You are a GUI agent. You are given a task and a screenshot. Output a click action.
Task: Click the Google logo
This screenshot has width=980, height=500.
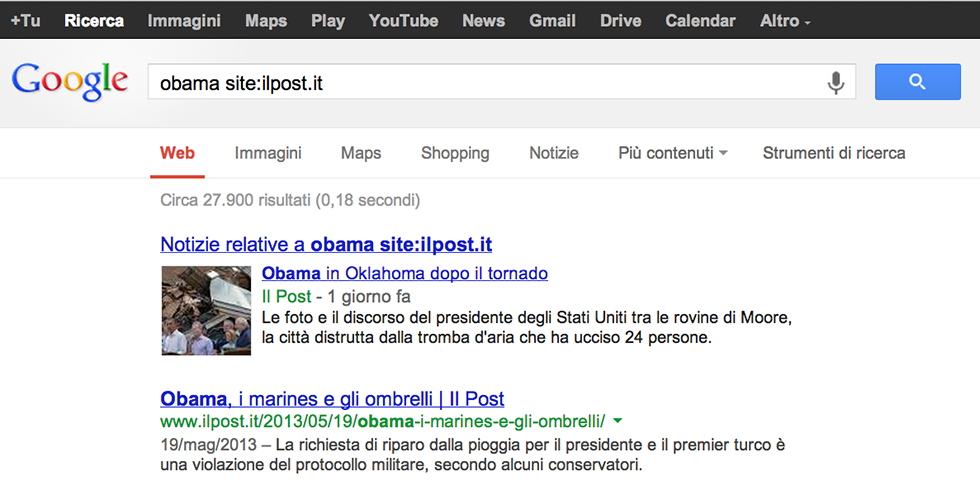pos(70,82)
